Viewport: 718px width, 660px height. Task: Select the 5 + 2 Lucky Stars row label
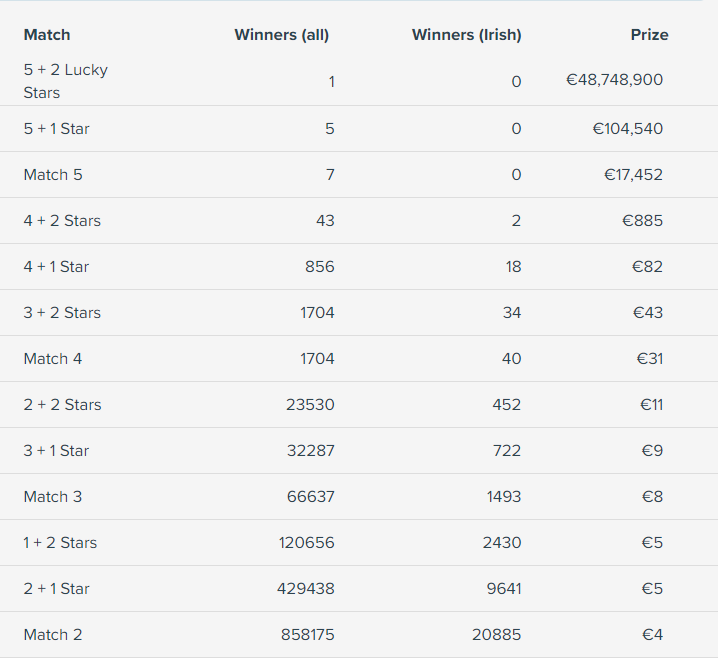pyautogui.click(x=65, y=81)
